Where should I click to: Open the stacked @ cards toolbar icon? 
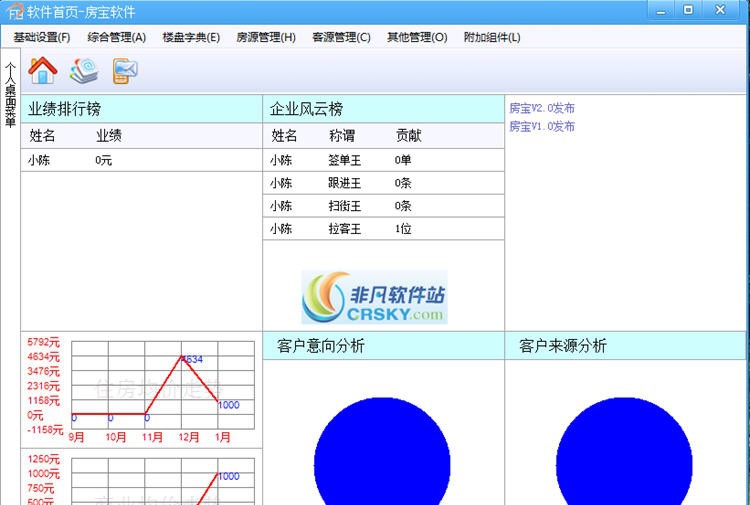(84, 71)
